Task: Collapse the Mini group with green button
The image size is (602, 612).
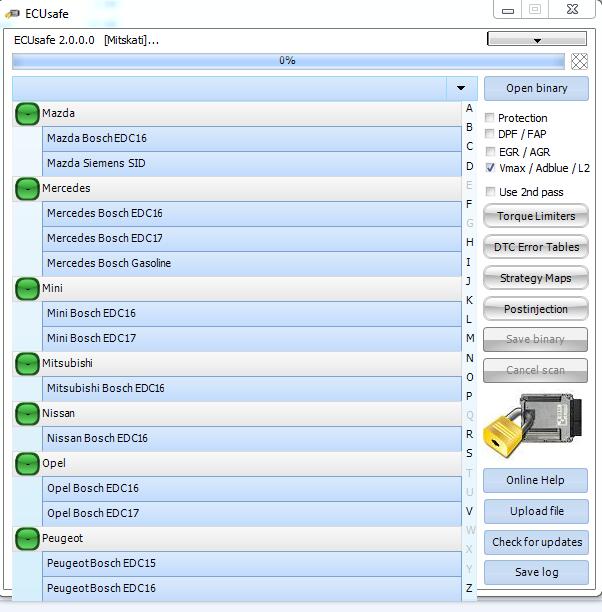Action: tap(27, 289)
